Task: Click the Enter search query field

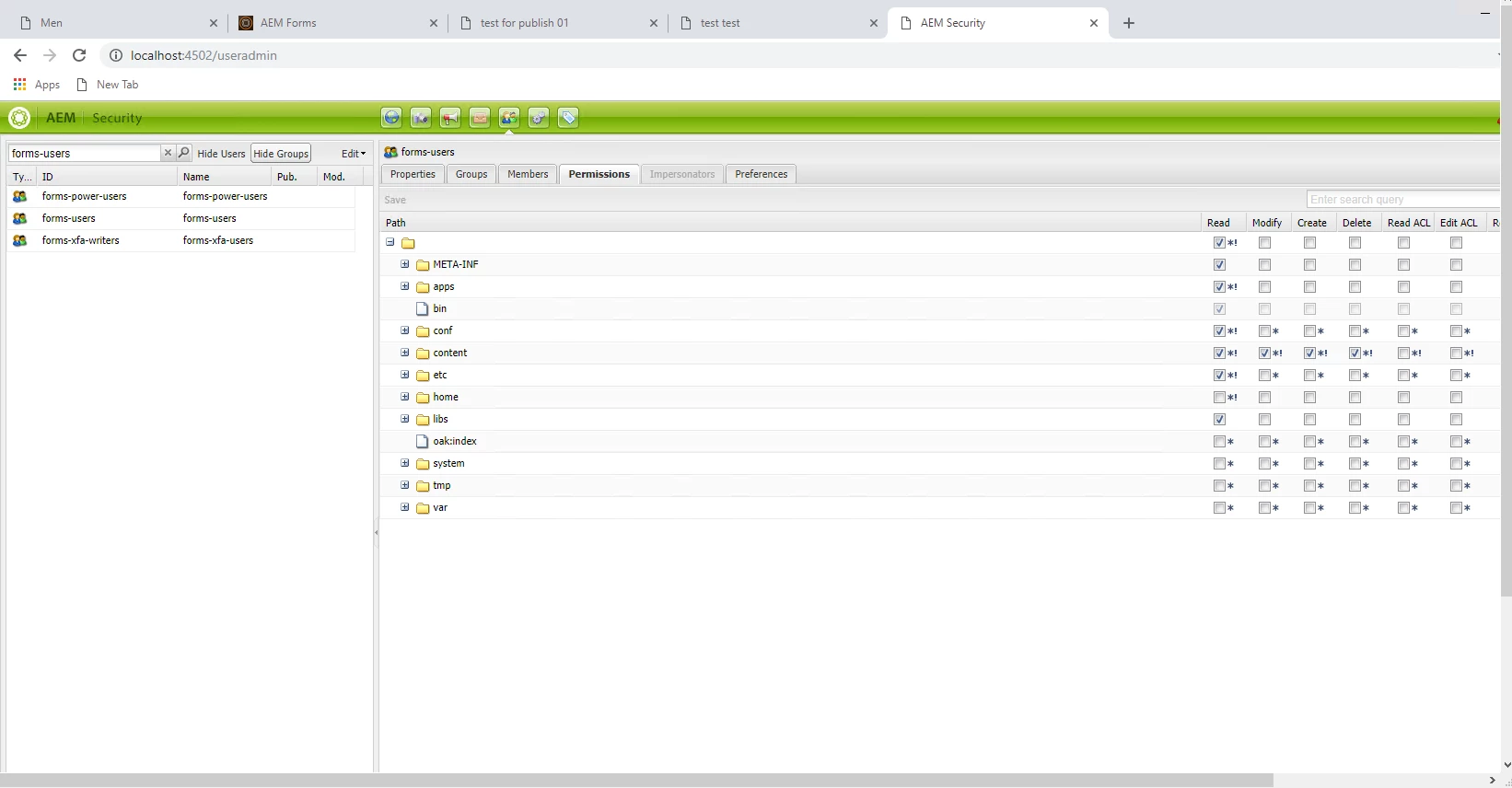Action: [x=1402, y=200]
